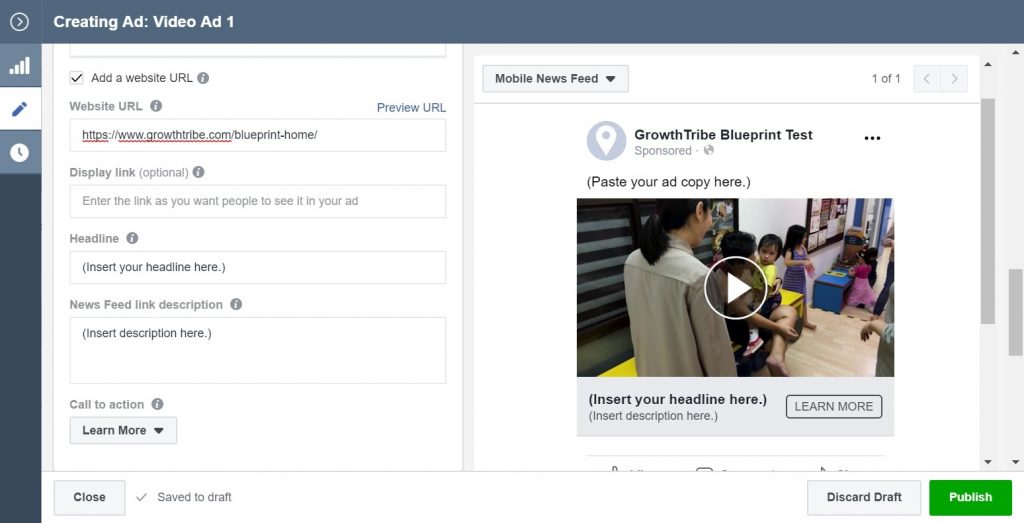1024x523 pixels.
Task: Show info tooltip for Headline
Action: pos(132,238)
